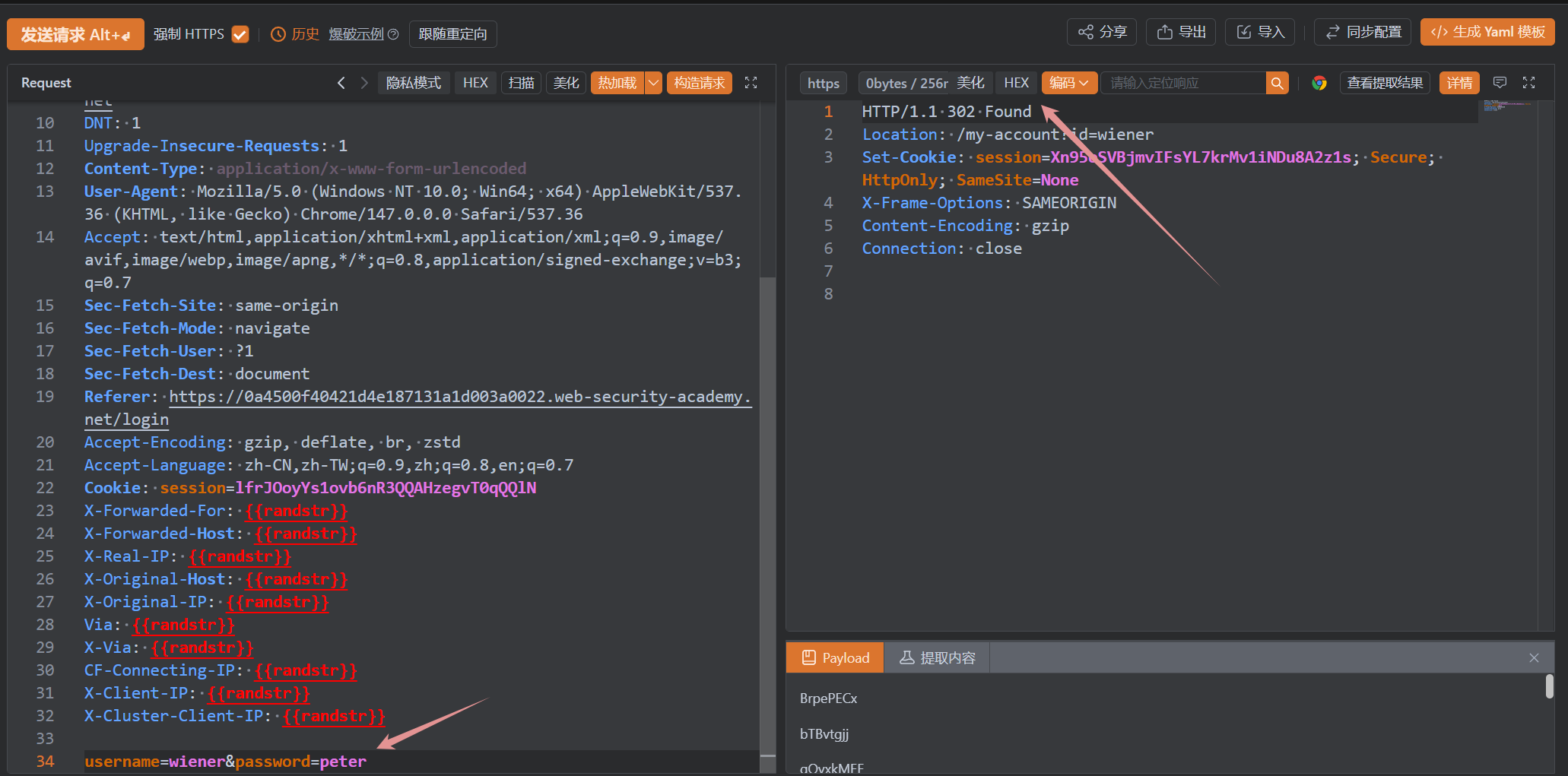This screenshot has width=1568, height=776.
Task: Click the Cookie session value in request
Action: (386, 488)
